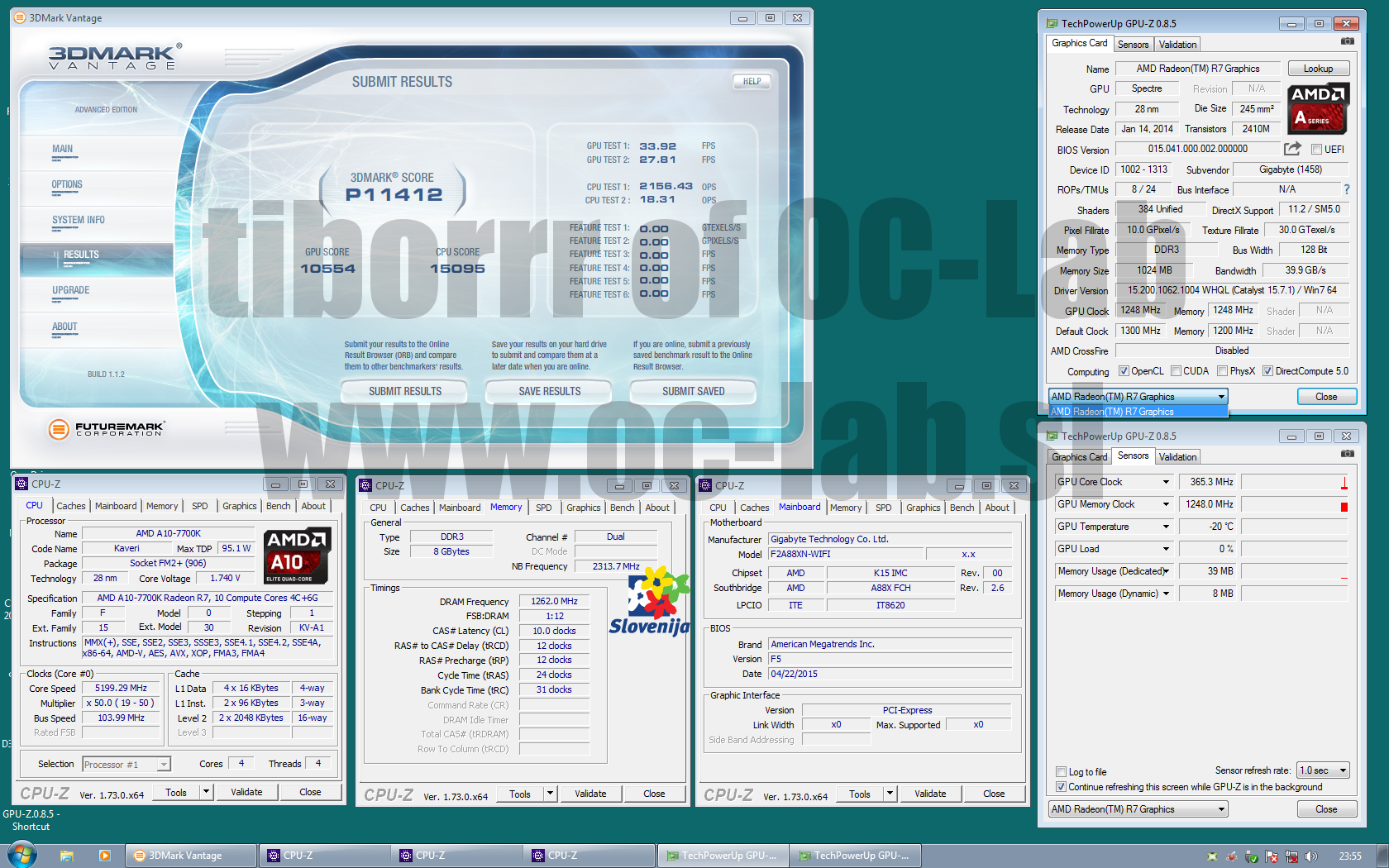This screenshot has height=868, width=1389.
Task: Toggle the UEFI checkbox
Action: pos(1316,150)
